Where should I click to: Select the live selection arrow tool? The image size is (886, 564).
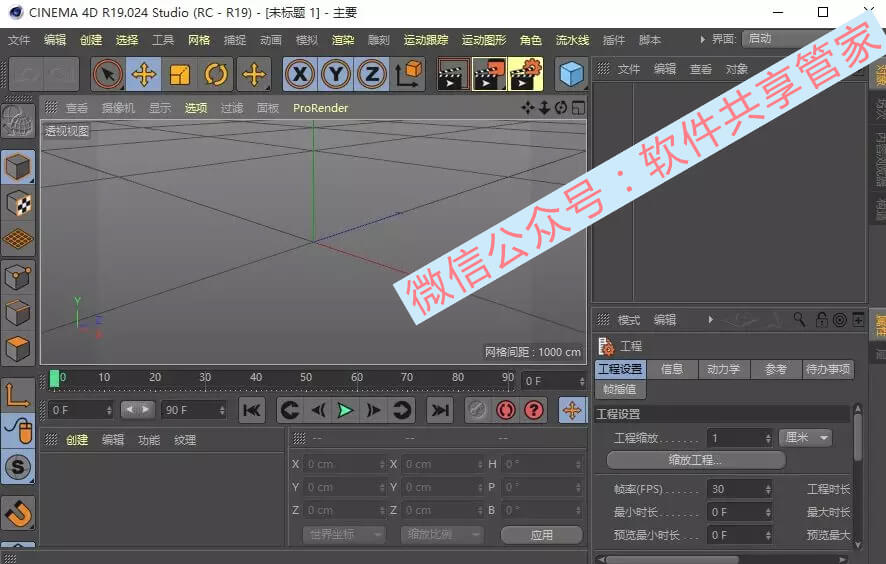pos(108,74)
